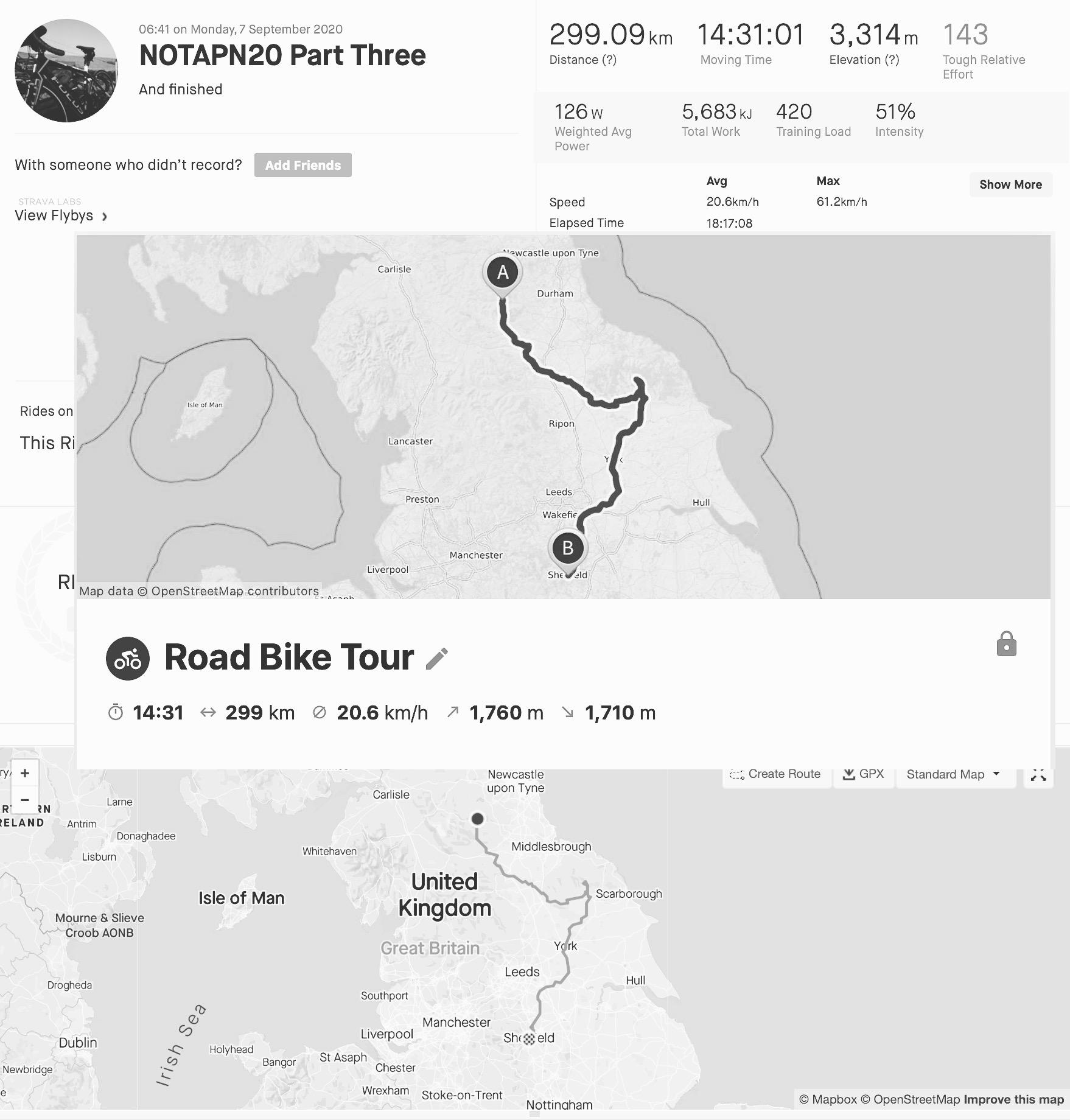Download the GPX file
This screenshot has height=1120, width=1070.
(x=863, y=774)
